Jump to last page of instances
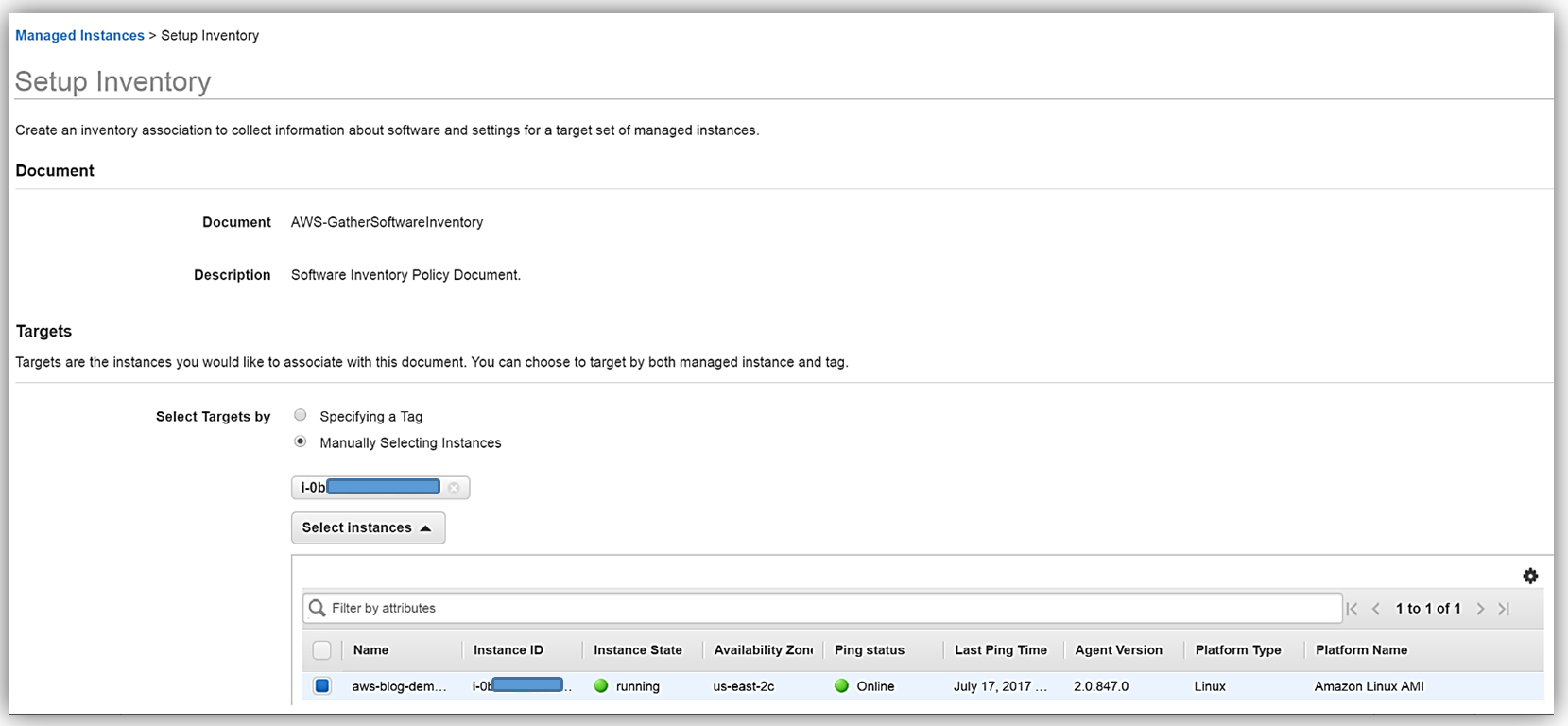The image size is (1568, 726). click(x=1504, y=609)
